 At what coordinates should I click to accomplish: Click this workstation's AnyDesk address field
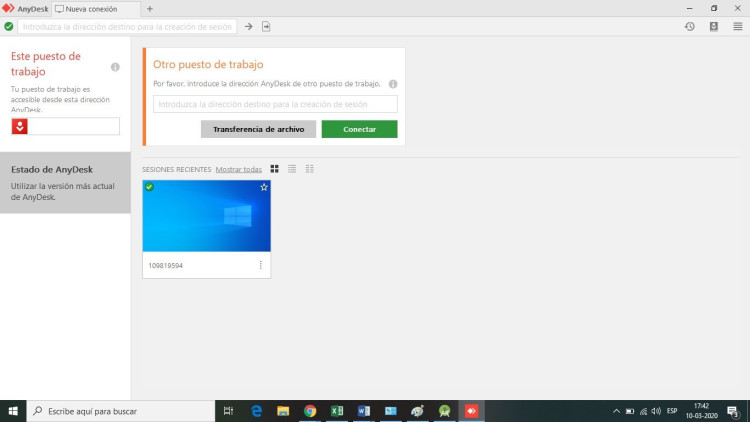pyautogui.click(x=74, y=126)
